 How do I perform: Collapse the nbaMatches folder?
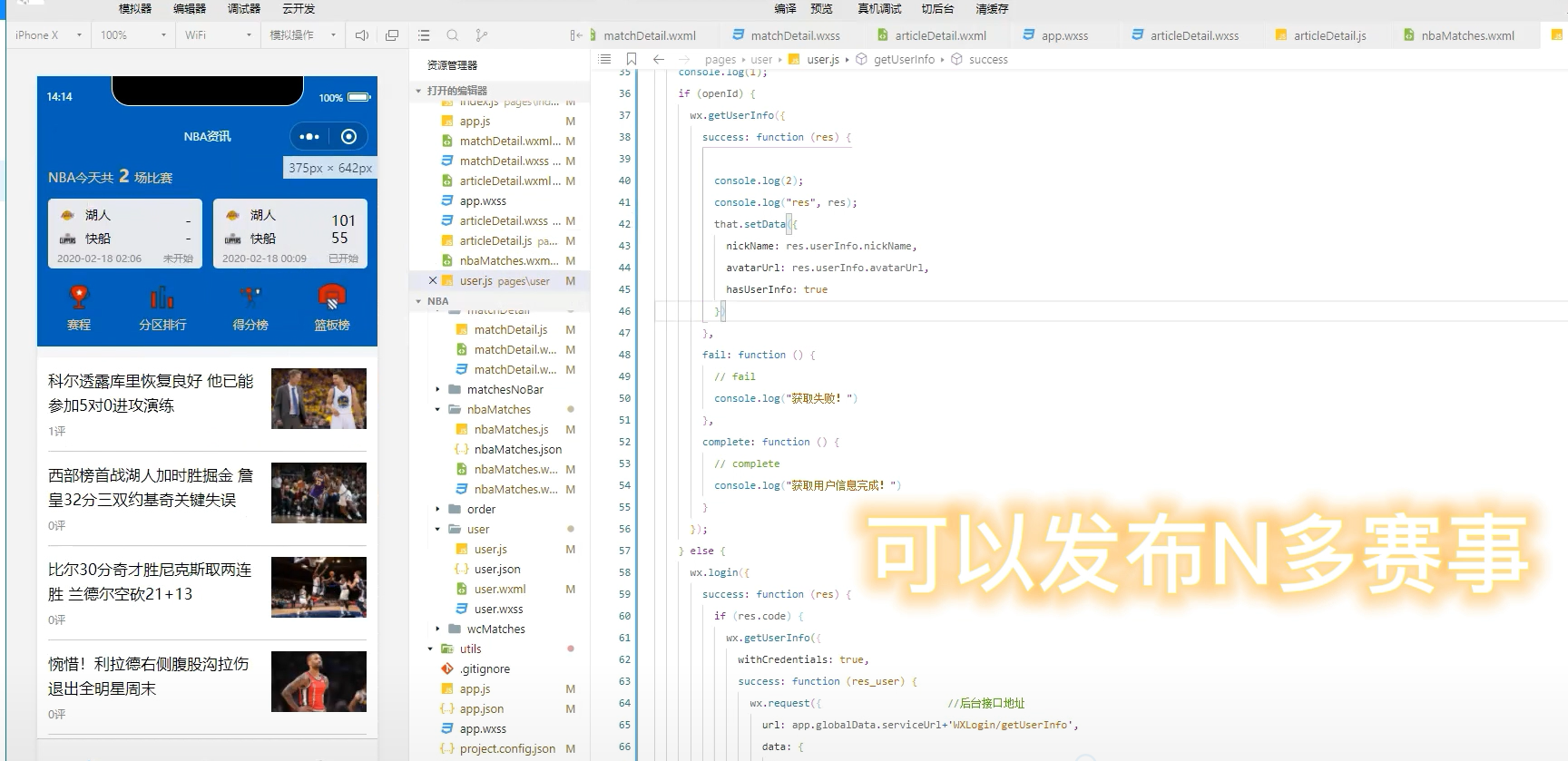(x=437, y=409)
